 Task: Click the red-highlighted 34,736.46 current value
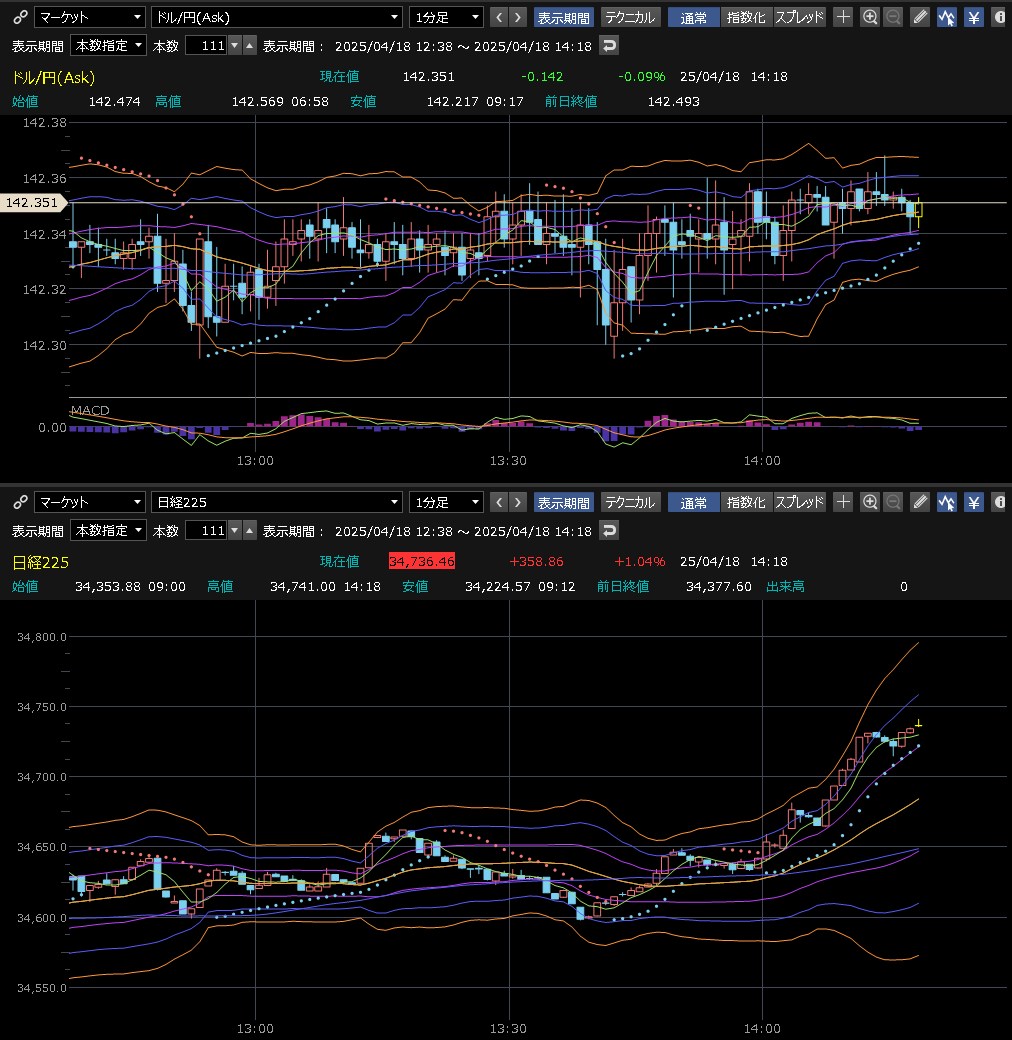click(422, 561)
